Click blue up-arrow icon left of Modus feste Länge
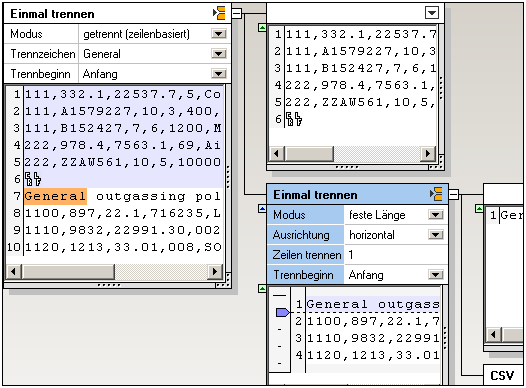 point(262,209)
